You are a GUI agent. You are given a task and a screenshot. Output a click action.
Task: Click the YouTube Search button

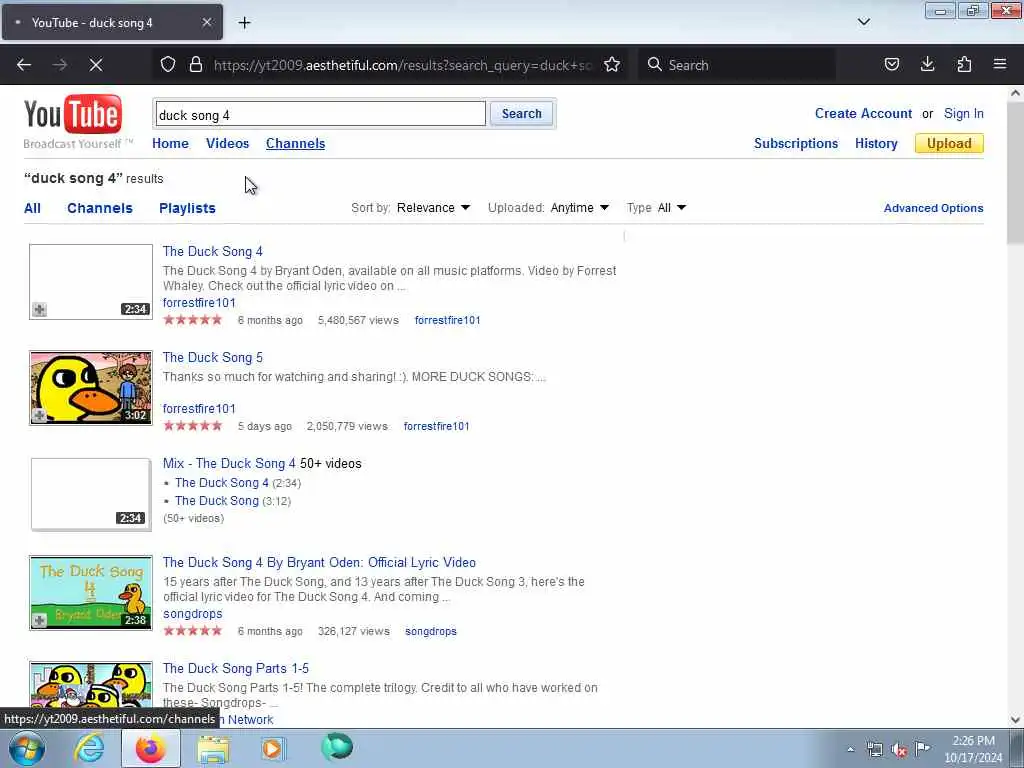coord(521,114)
